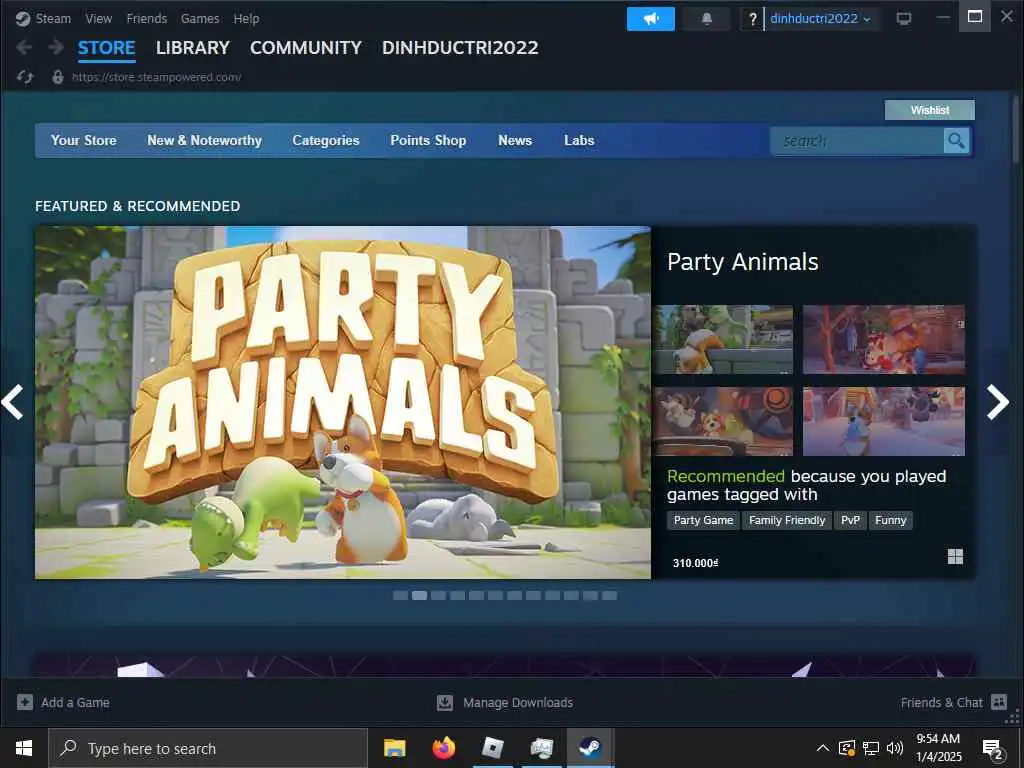Click the magnifier search button in store
Screen dimensions: 1024x768
pos(956,140)
